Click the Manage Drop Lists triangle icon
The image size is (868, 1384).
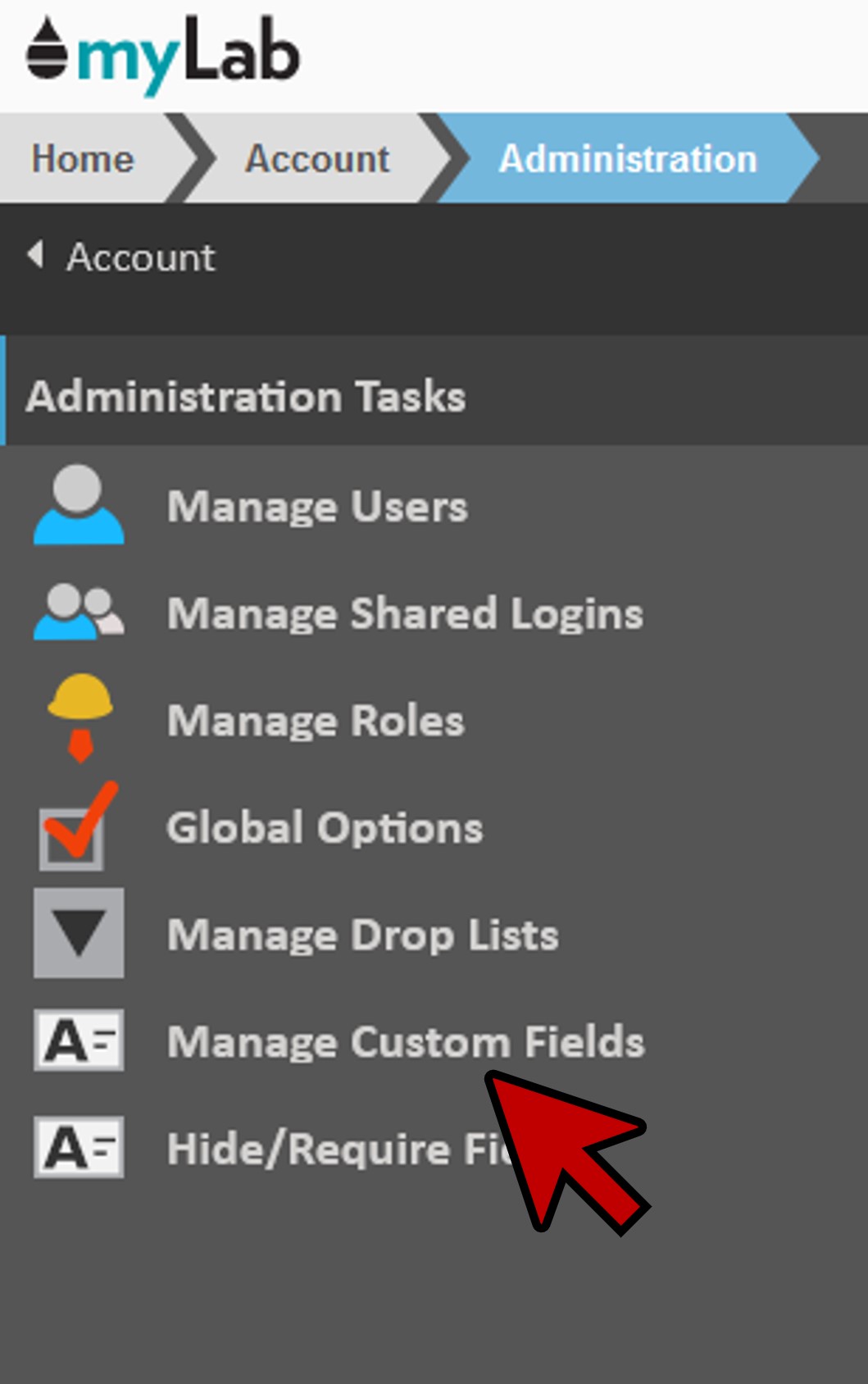coord(79,933)
